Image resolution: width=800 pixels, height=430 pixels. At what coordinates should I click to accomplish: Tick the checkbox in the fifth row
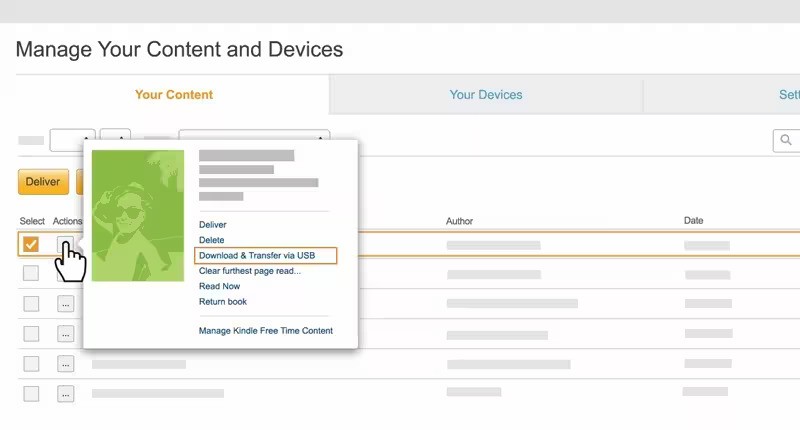(x=31, y=364)
